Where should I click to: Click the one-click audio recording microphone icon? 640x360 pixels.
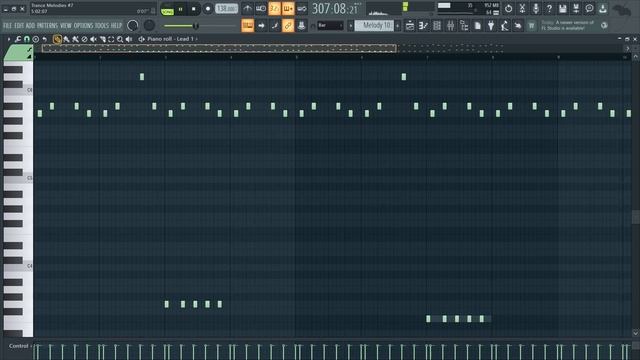click(536, 9)
